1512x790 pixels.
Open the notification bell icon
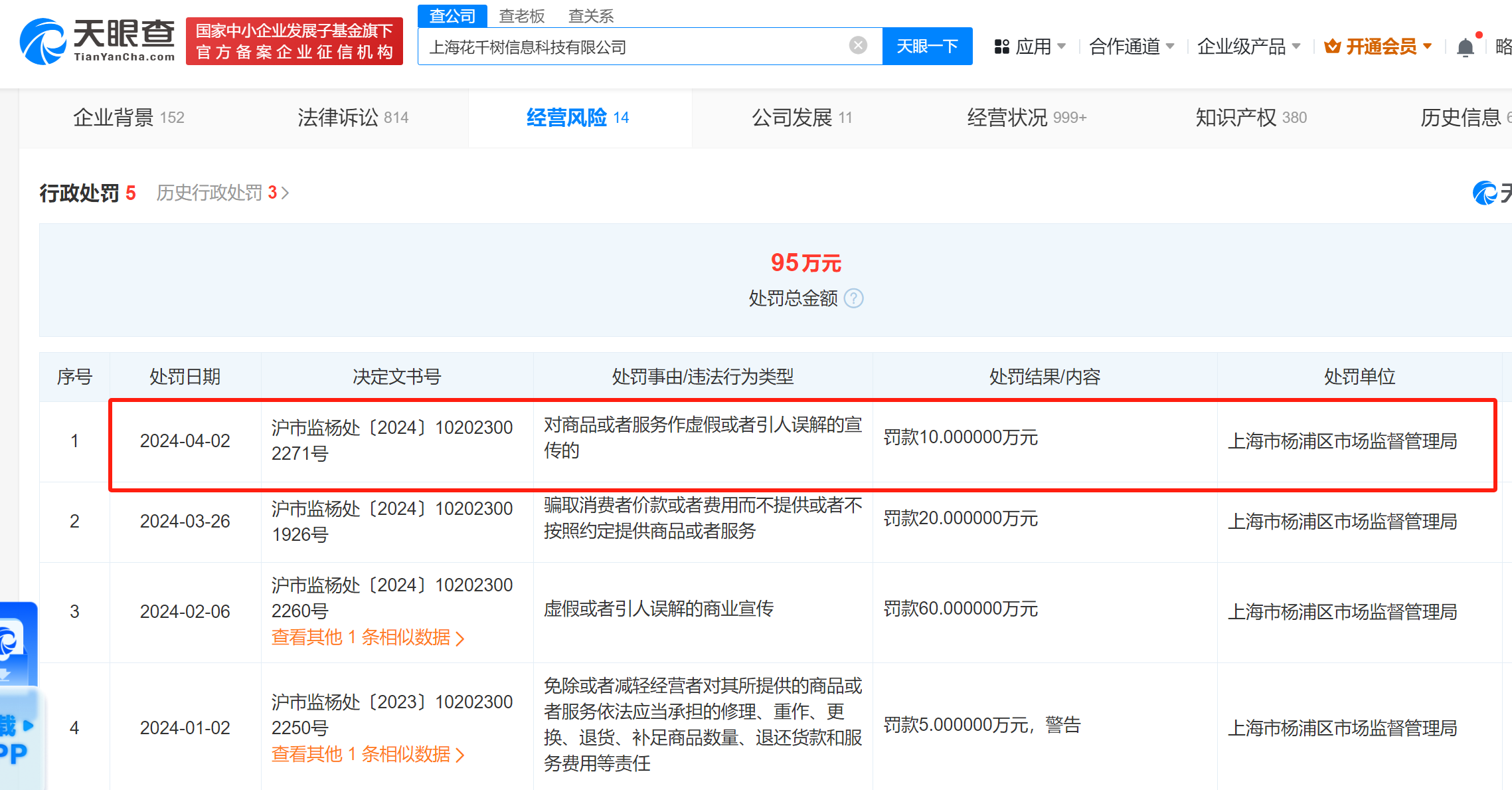point(1465,47)
